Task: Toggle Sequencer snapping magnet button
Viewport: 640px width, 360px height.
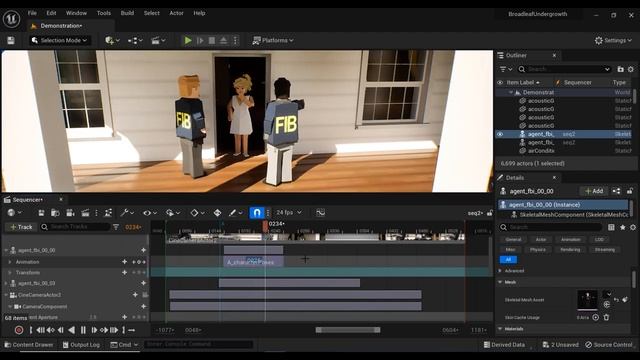Action: [x=257, y=213]
